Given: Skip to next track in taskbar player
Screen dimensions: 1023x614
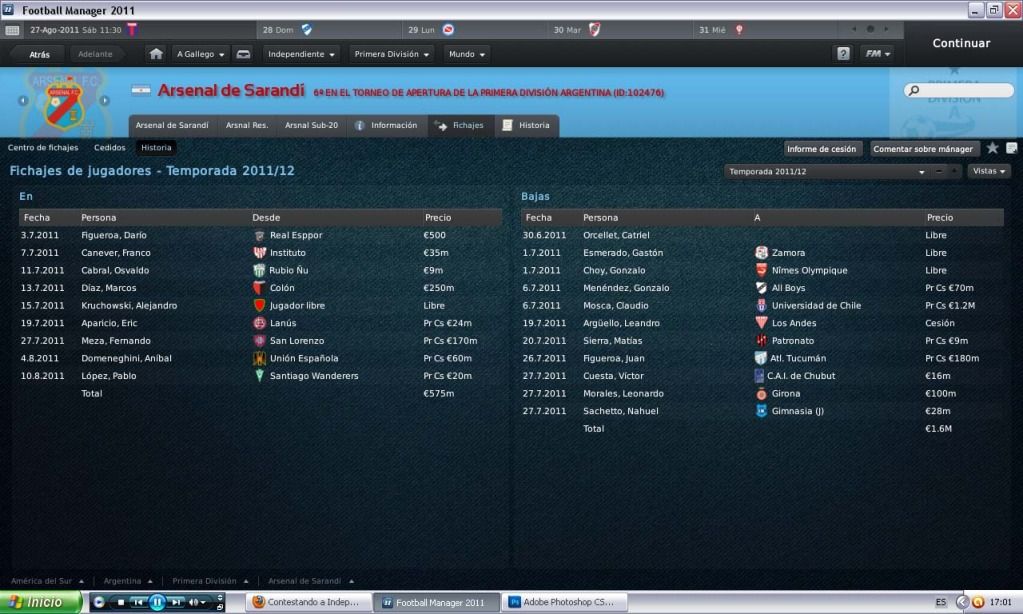Looking at the screenshot, I should coord(176,602).
